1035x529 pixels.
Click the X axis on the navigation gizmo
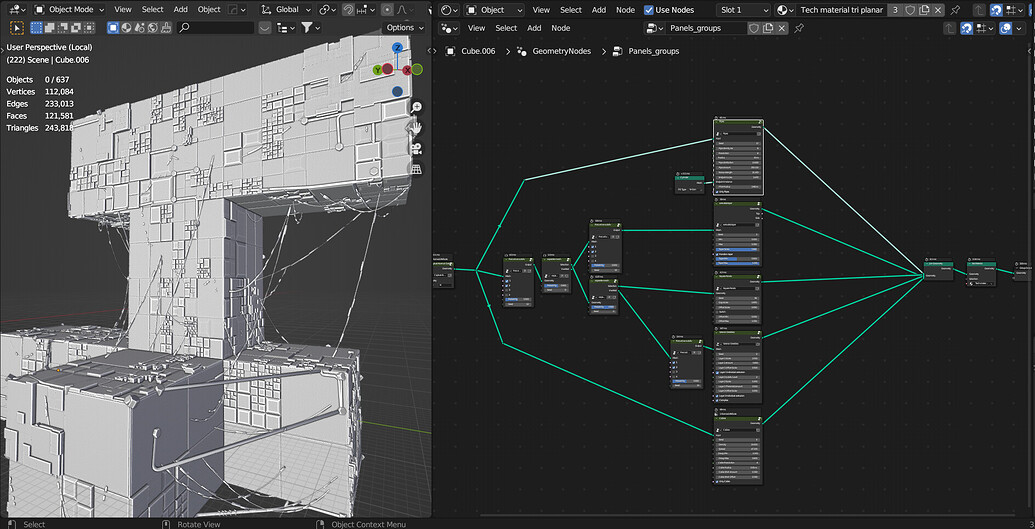point(407,70)
